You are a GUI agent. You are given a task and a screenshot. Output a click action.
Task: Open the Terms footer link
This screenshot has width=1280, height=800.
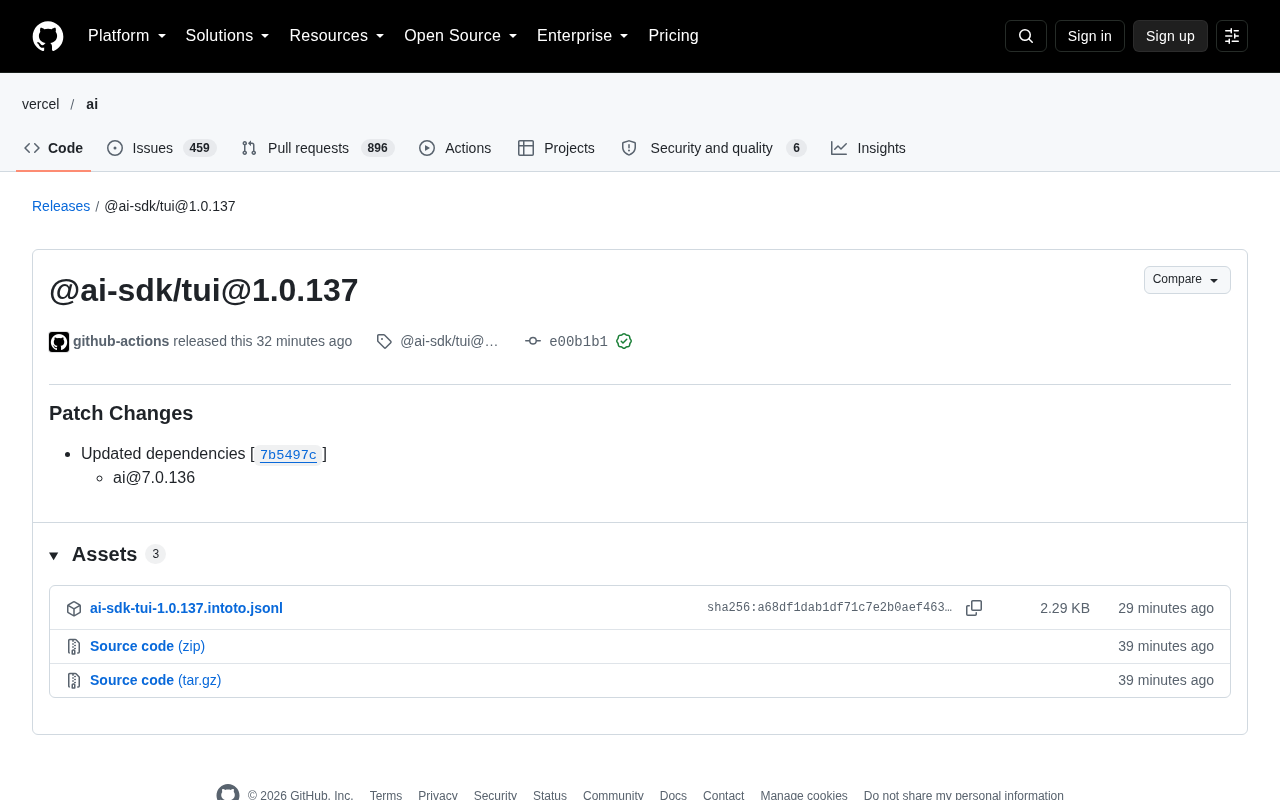[386, 795]
